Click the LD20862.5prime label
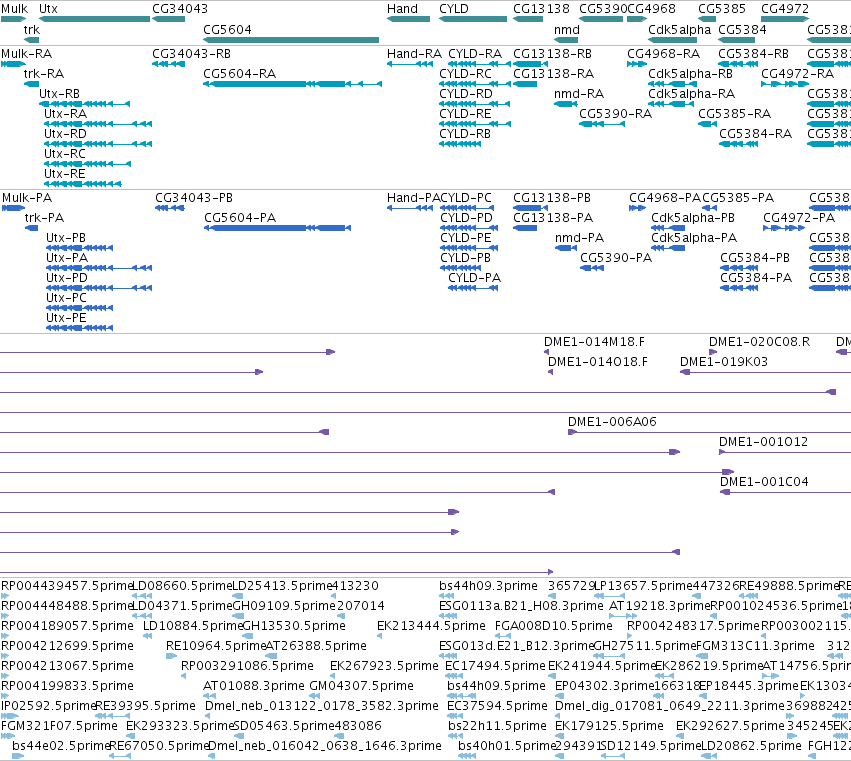The width and height of the screenshot is (851, 761). [x=751, y=746]
